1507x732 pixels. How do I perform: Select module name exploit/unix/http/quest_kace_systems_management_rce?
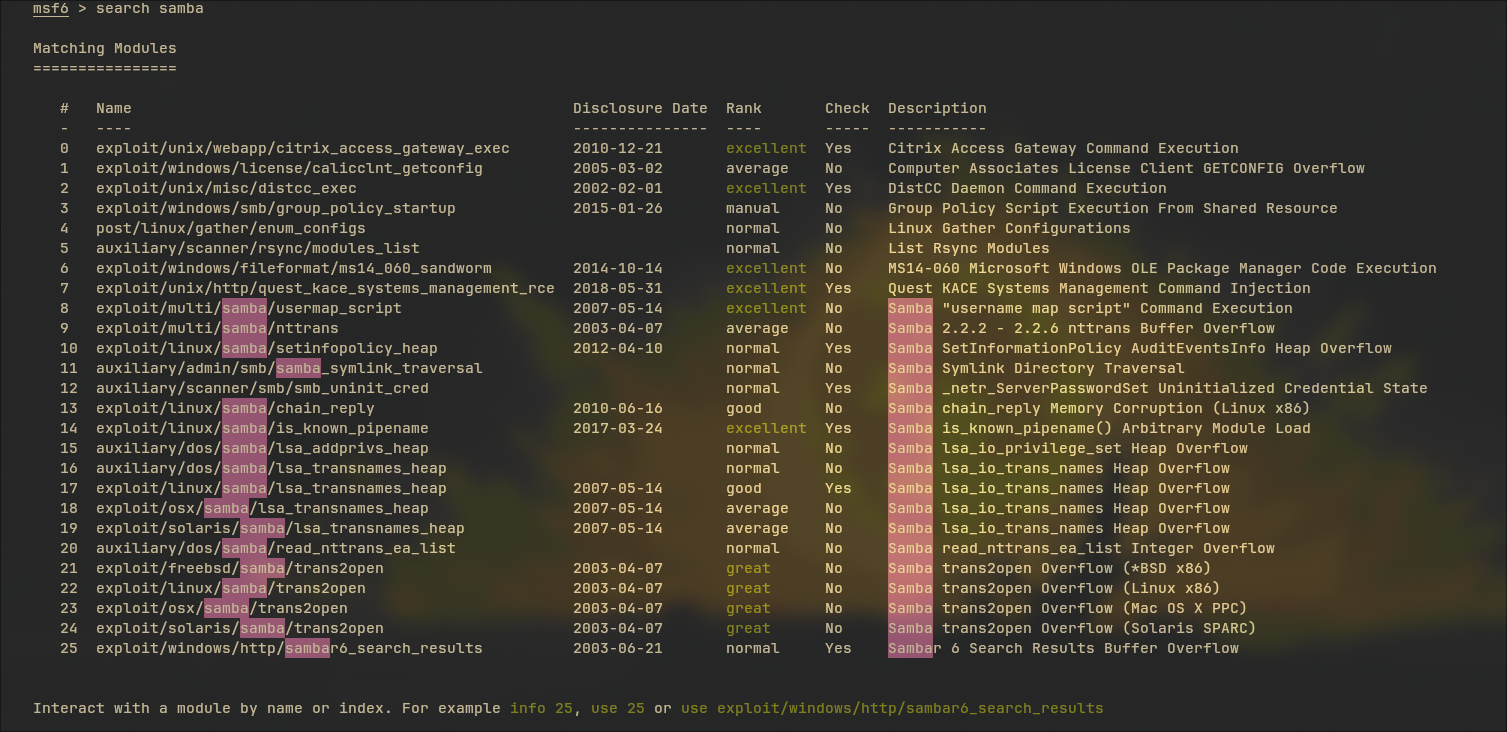(x=325, y=288)
